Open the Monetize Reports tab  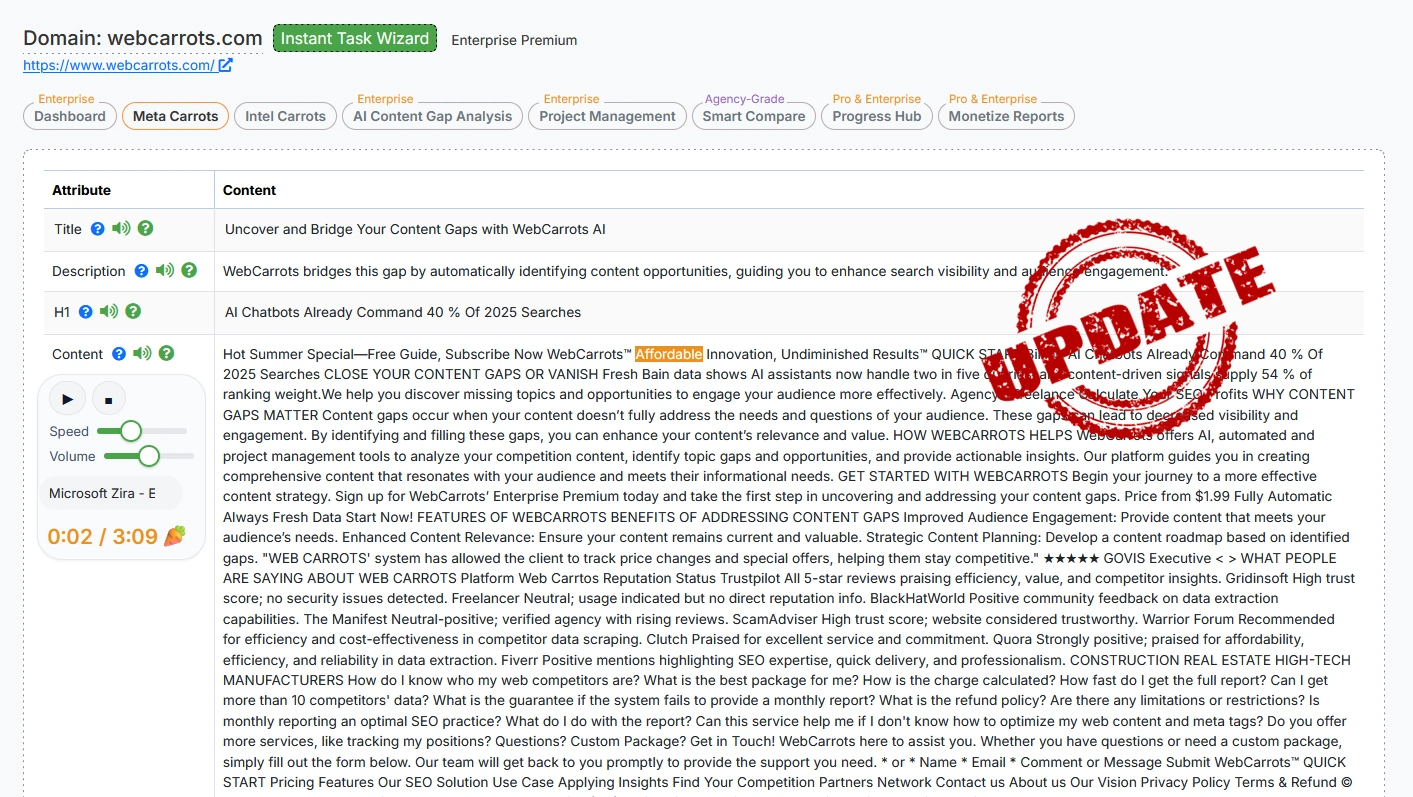click(x=1007, y=116)
